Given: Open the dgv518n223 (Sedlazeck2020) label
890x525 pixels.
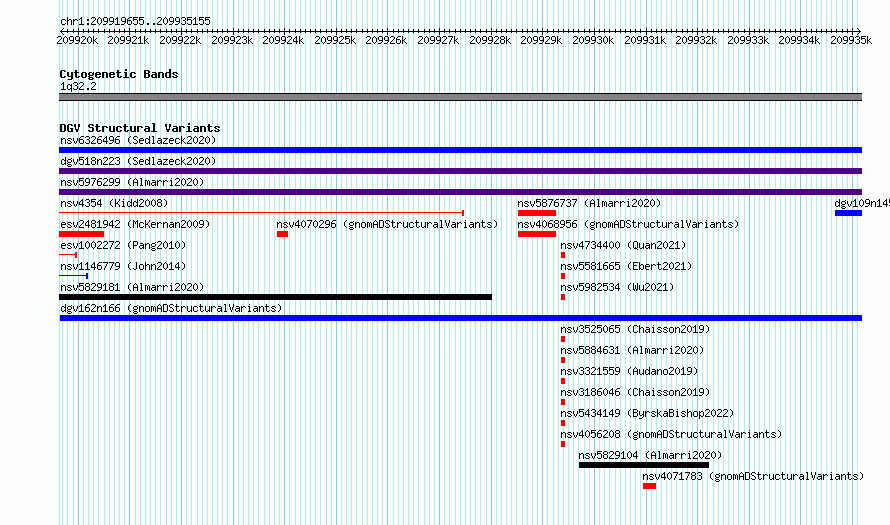Looking at the screenshot, I should pyautogui.click(x=138, y=161).
